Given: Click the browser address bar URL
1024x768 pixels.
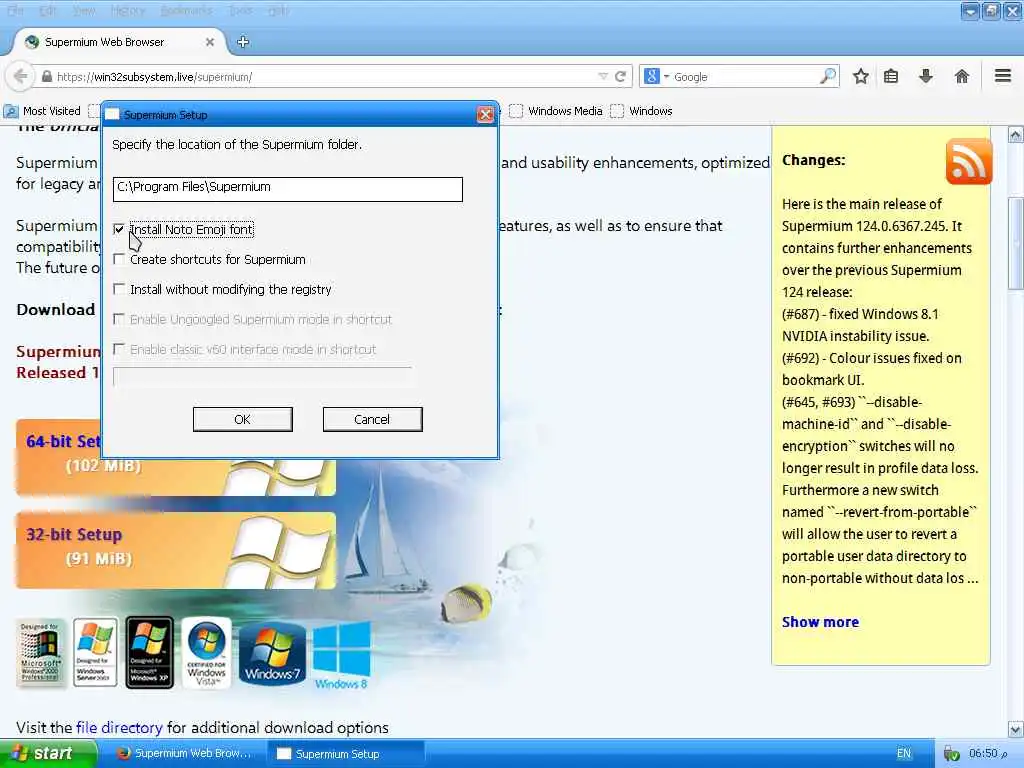Looking at the screenshot, I should pos(154,77).
